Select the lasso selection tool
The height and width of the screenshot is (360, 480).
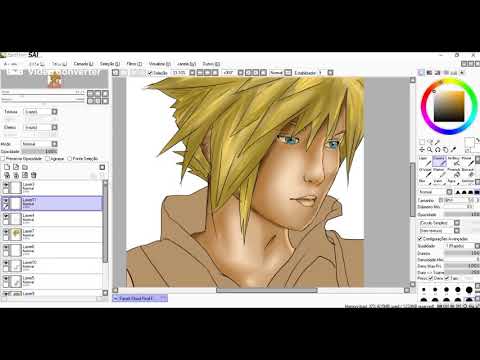point(430,142)
